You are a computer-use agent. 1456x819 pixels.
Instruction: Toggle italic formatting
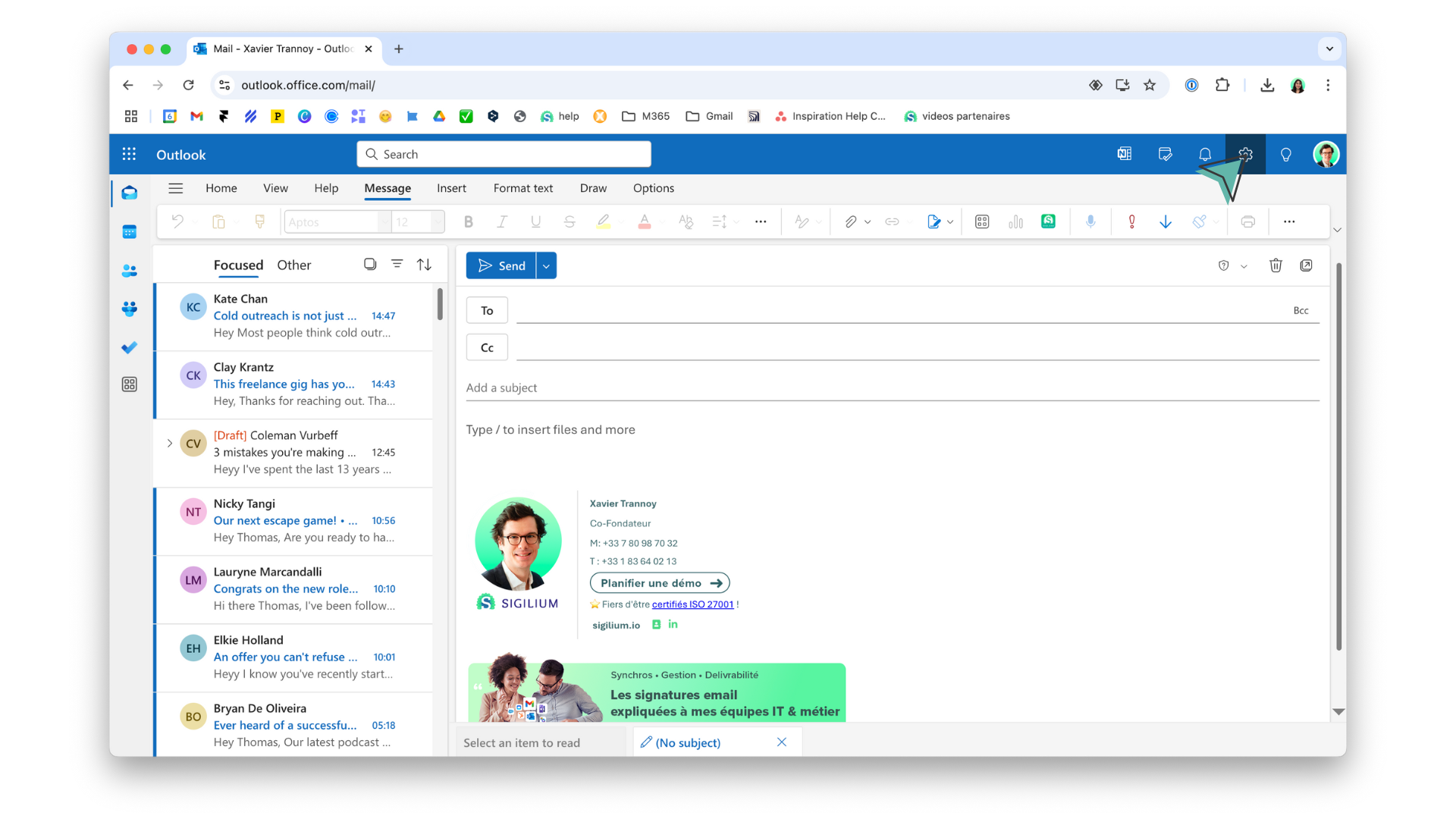coord(501,222)
